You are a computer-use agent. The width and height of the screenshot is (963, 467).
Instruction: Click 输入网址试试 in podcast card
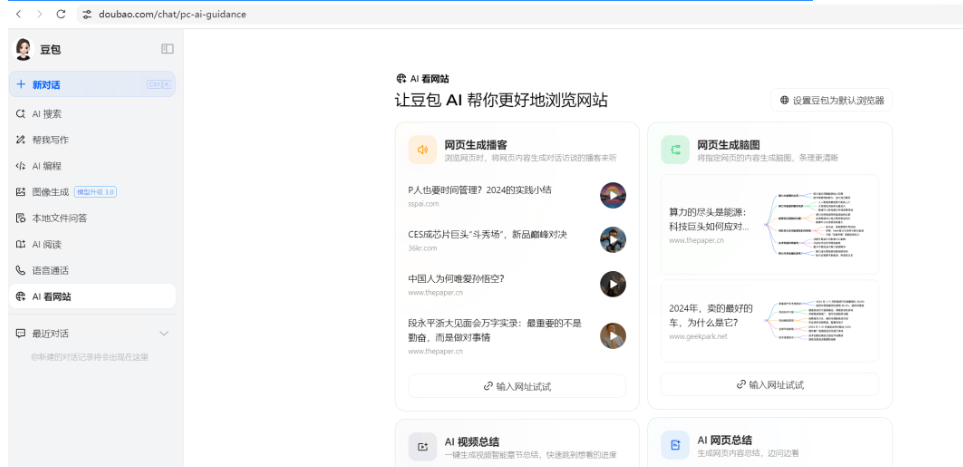(x=517, y=387)
